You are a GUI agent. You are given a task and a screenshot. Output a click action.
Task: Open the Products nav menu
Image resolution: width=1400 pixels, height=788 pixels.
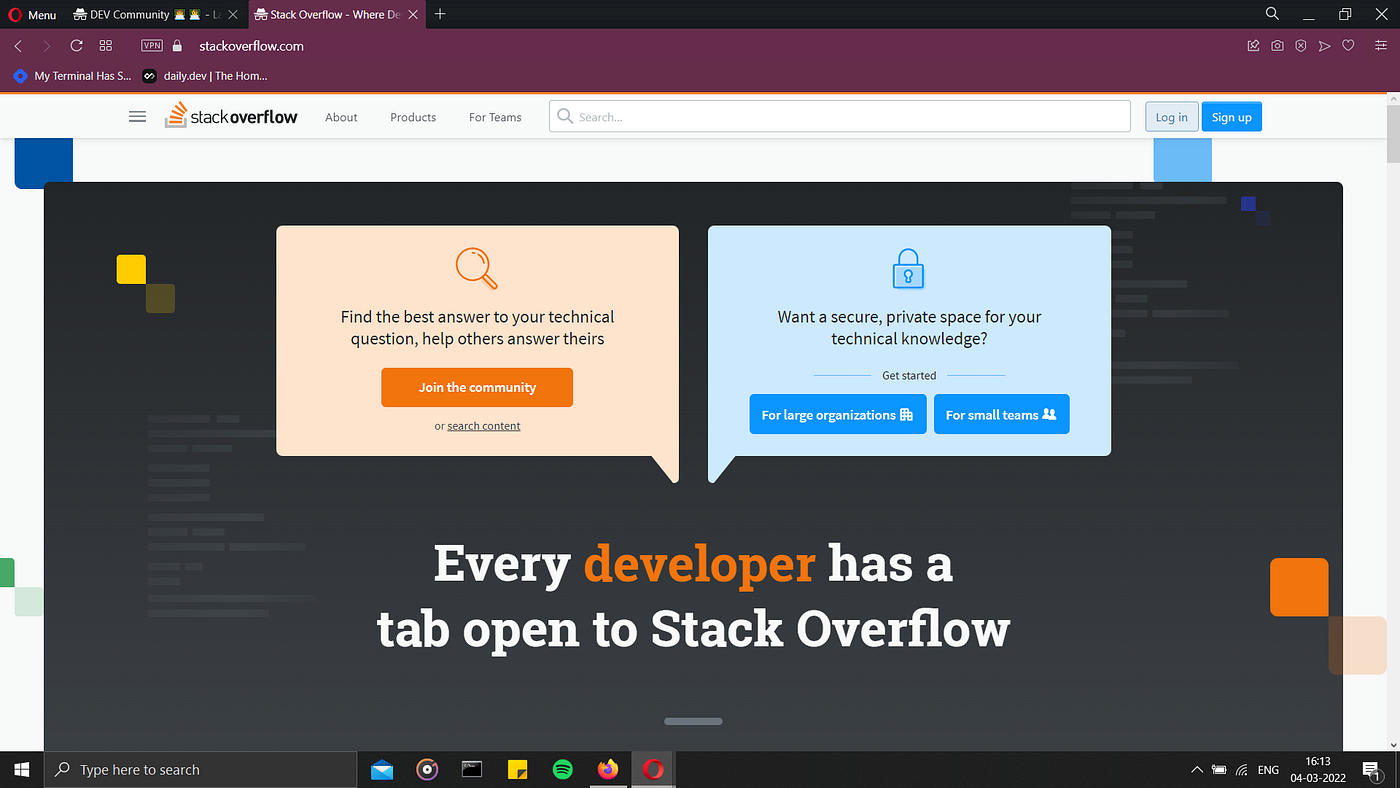coord(413,117)
